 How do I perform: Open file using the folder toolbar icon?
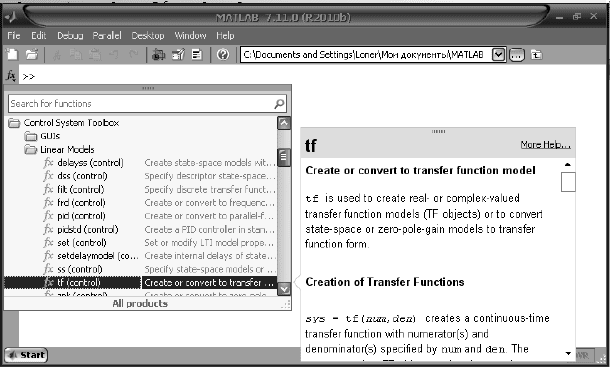[x=32, y=54]
